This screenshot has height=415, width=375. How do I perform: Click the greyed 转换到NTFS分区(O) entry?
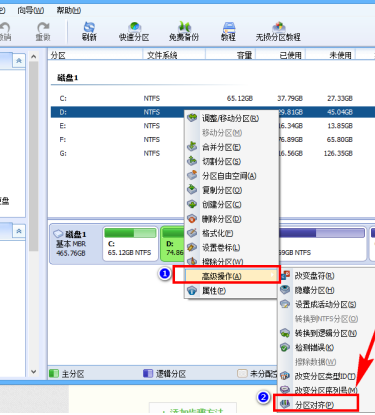[x=327, y=319]
